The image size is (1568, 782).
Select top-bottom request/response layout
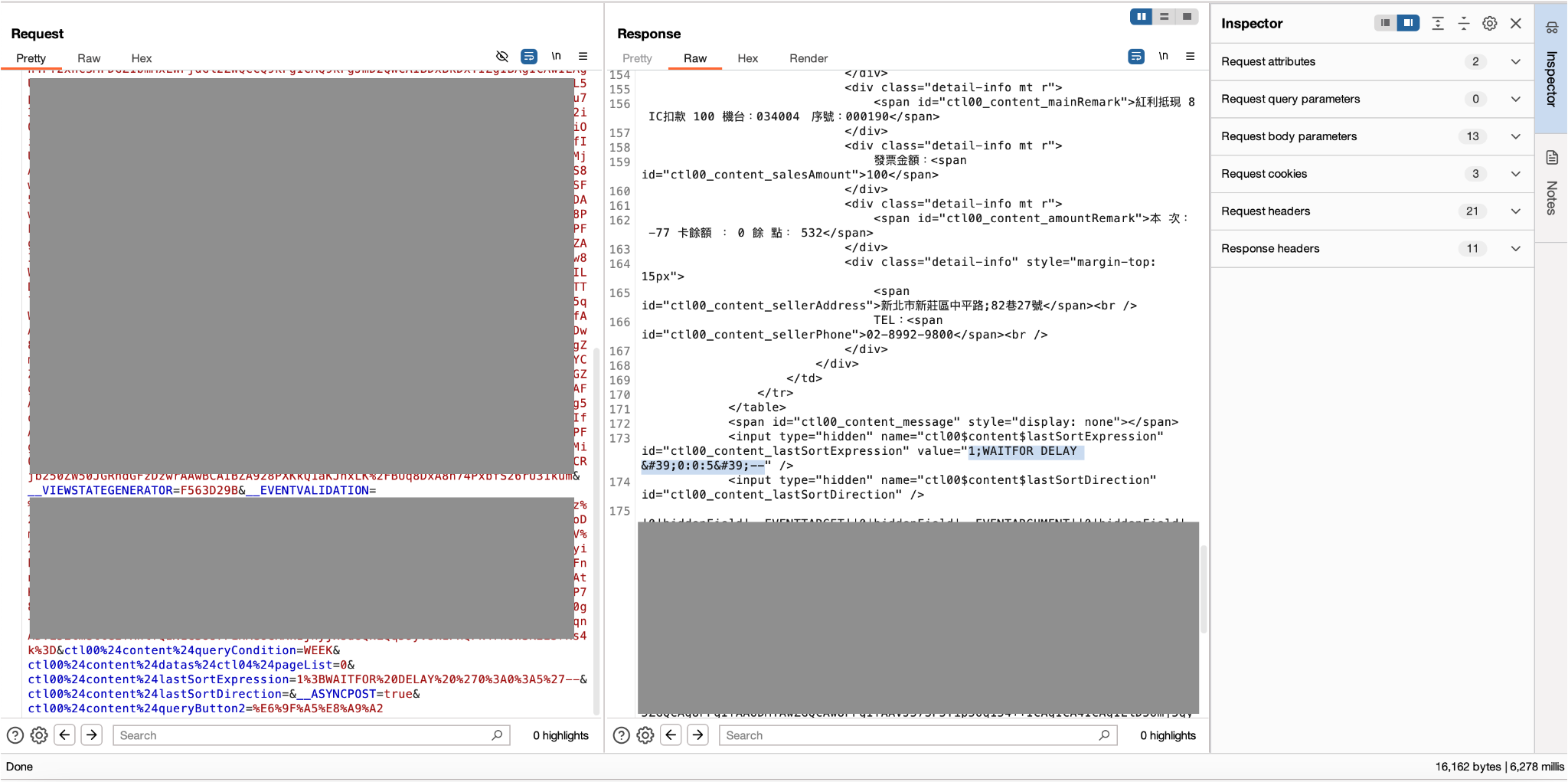[x=1165, y=17]
